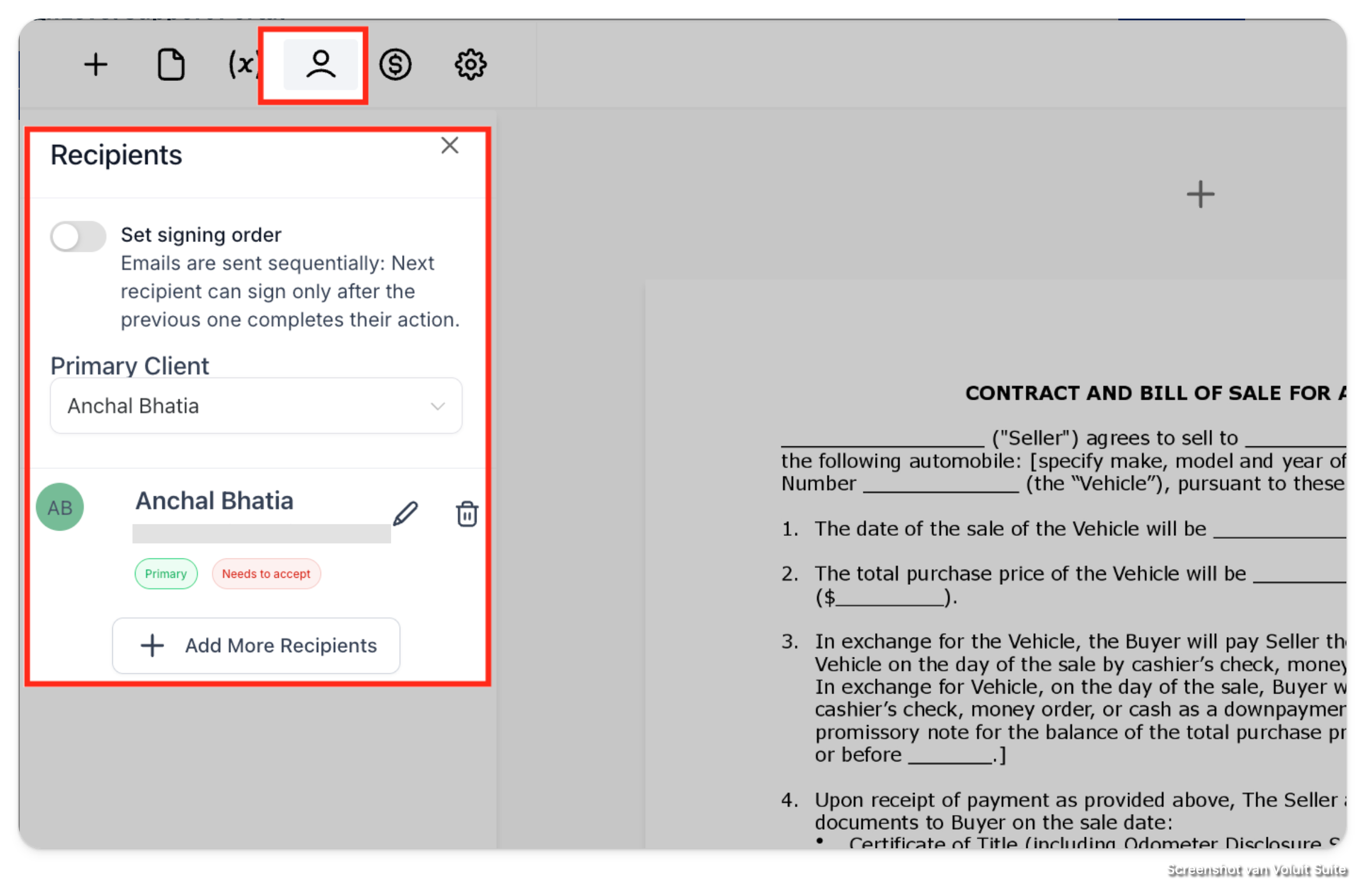
Task: Click the plus icon above the document page
Action: pos(1200,194)
